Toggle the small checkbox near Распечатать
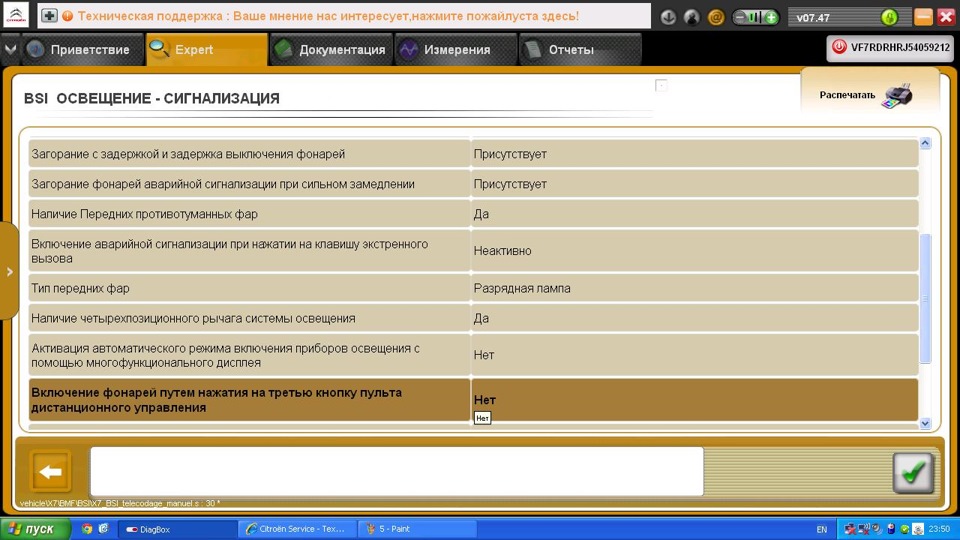The height and width of the screenshot is (540, 960). (661, 85)
